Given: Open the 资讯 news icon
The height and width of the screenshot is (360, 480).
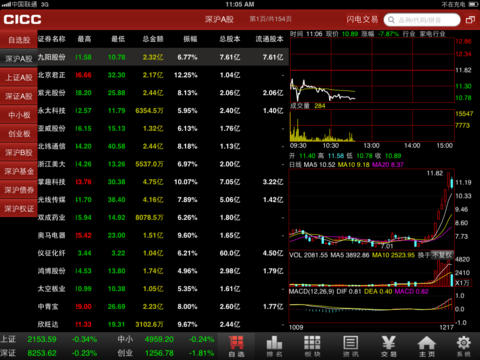Looking at the screenshot, I should coord(350,346).
